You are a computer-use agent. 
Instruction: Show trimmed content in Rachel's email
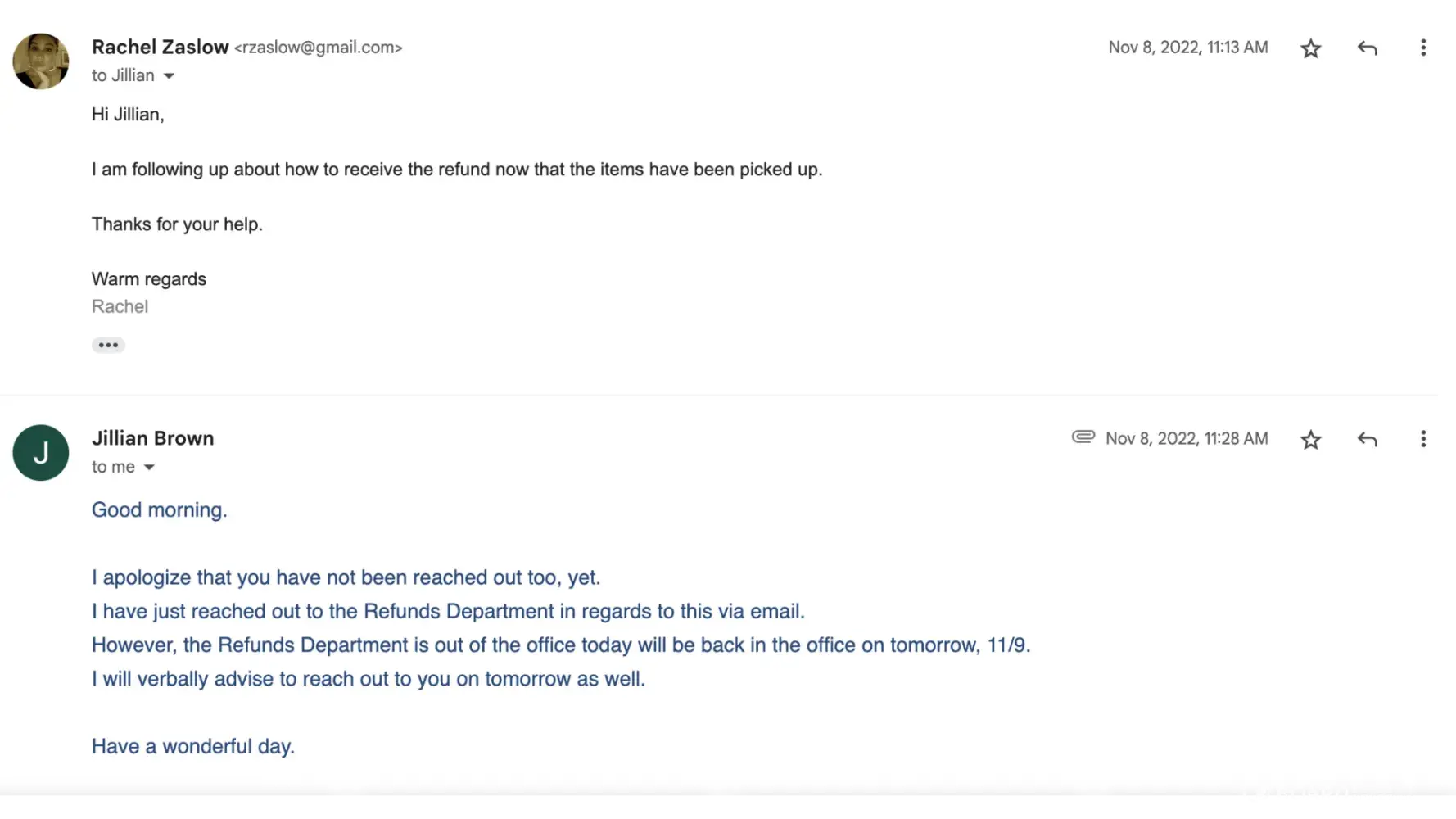point(108,345)
